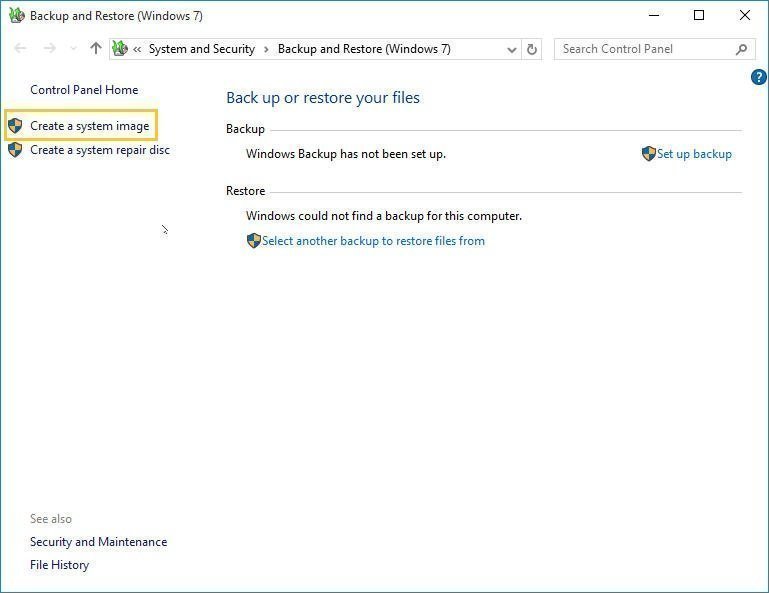Go up one level with the Up arrow
This screenshot has height=593, width=769.
96,48
